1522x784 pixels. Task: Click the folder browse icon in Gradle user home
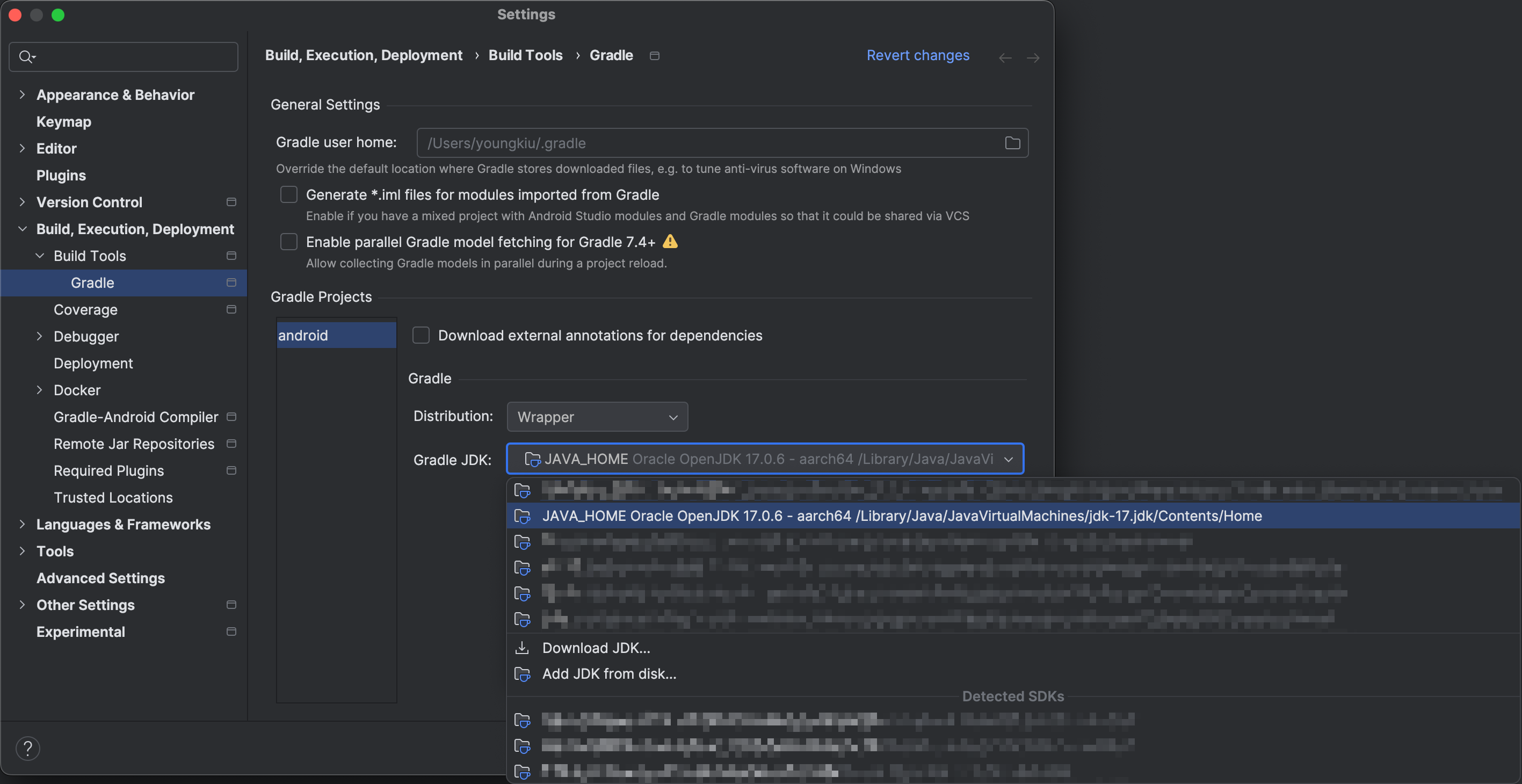pos(1012,143)
